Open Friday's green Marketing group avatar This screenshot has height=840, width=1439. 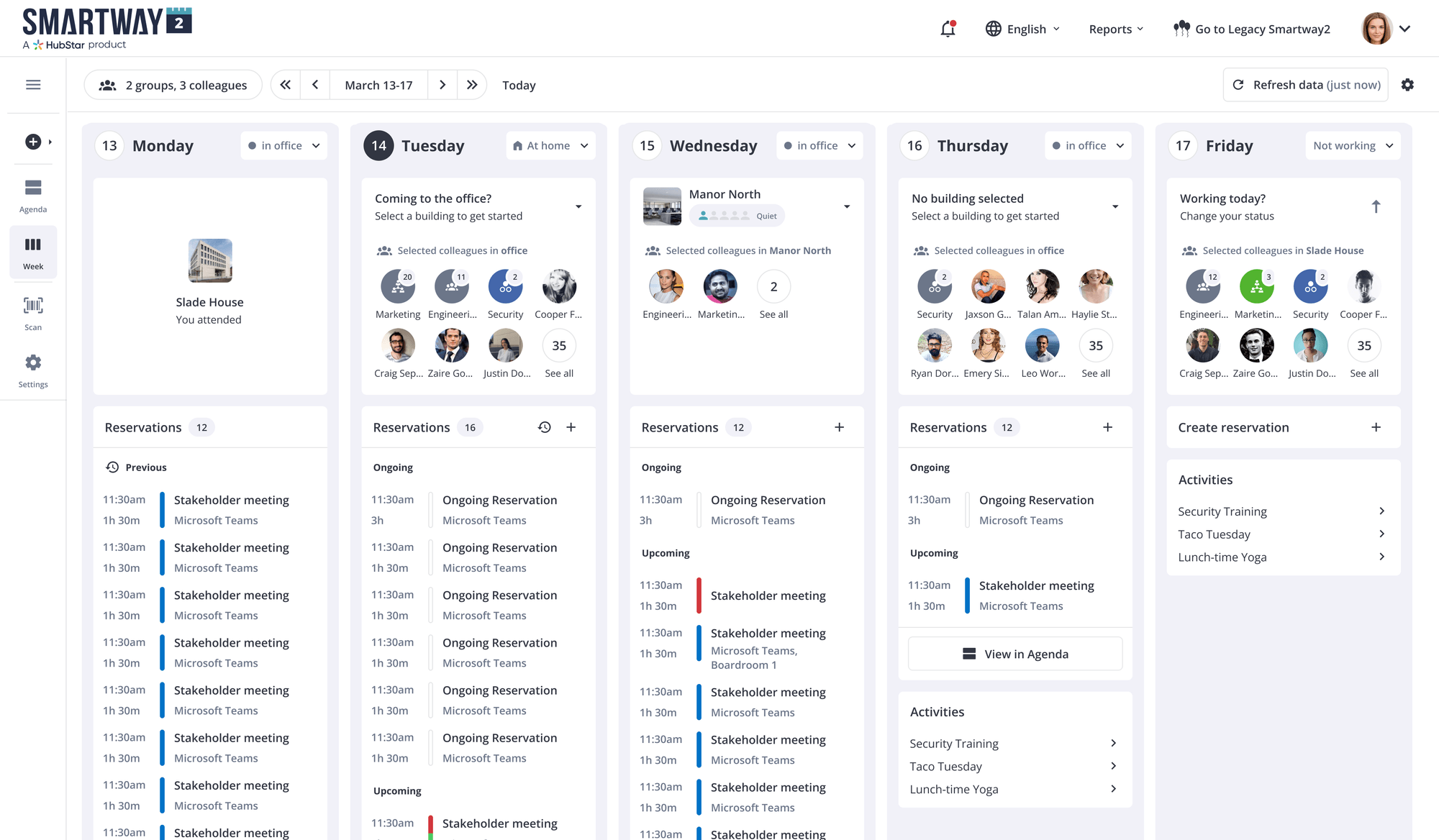(x=1257, y=287)
